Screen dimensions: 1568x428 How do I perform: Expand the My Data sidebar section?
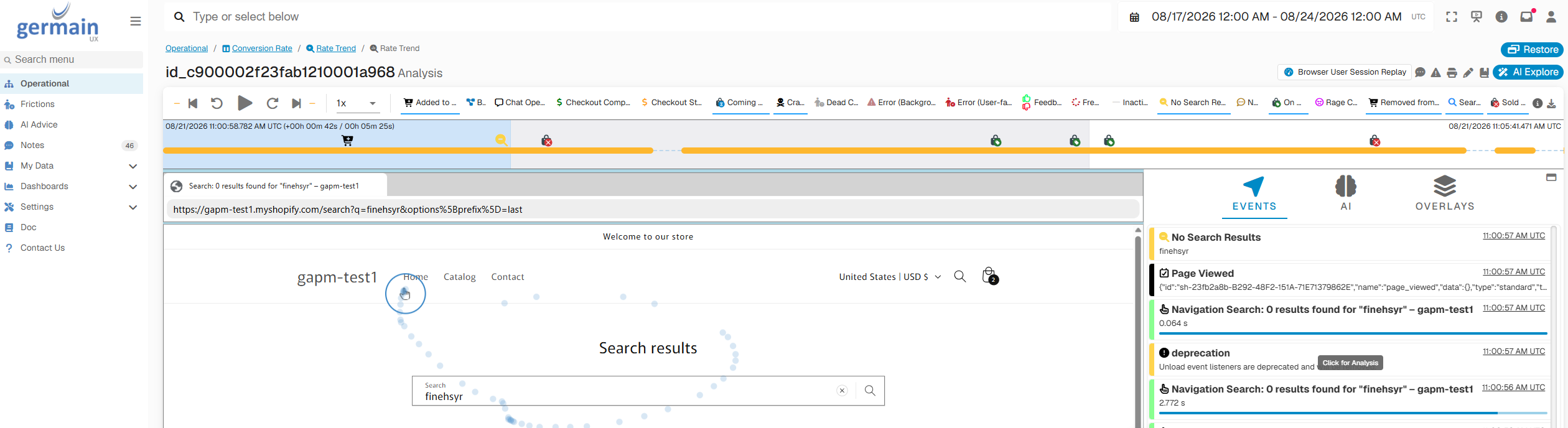pos(133,166)
